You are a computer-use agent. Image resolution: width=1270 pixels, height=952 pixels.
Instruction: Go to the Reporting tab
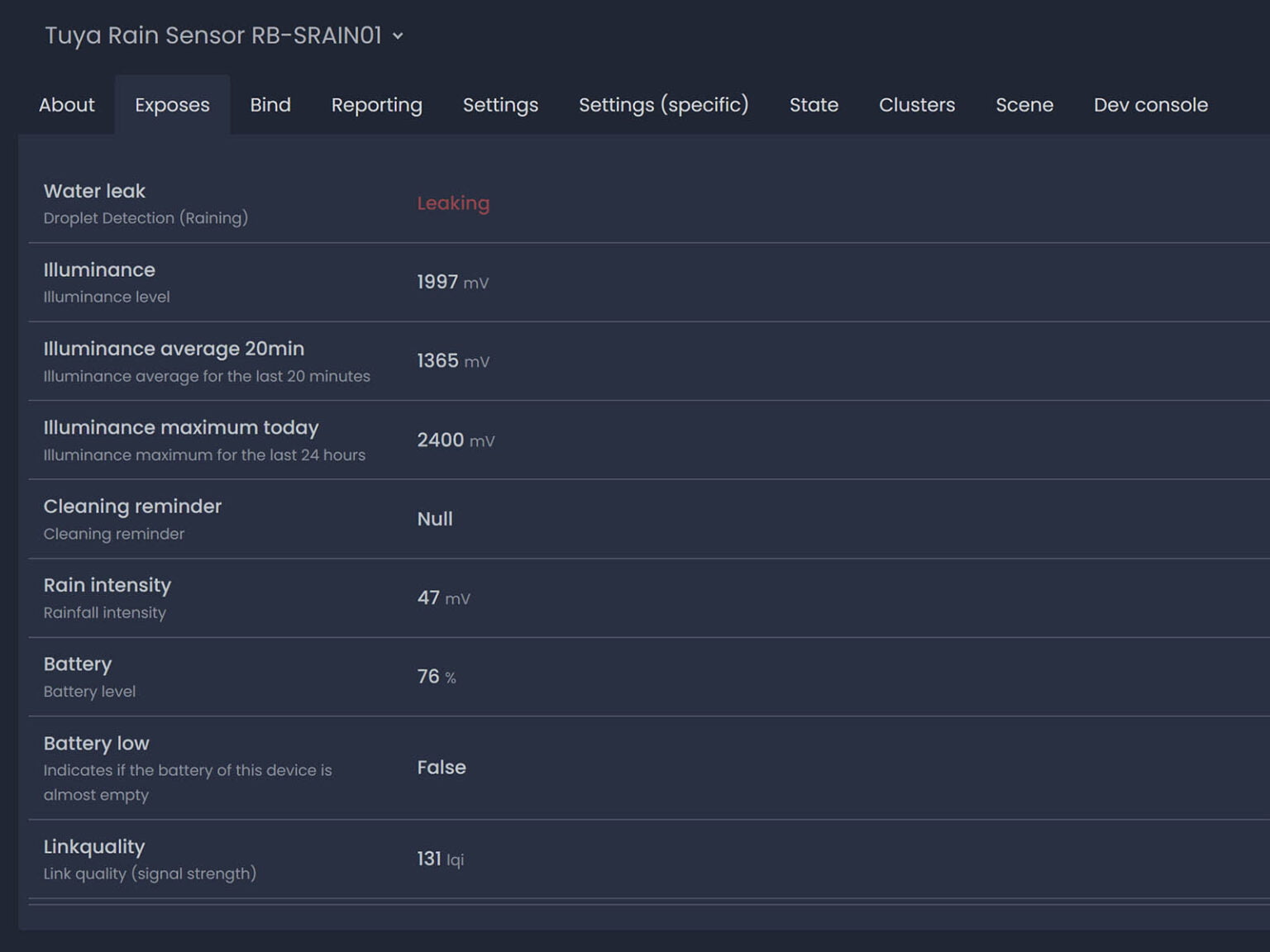click(376, 105)
